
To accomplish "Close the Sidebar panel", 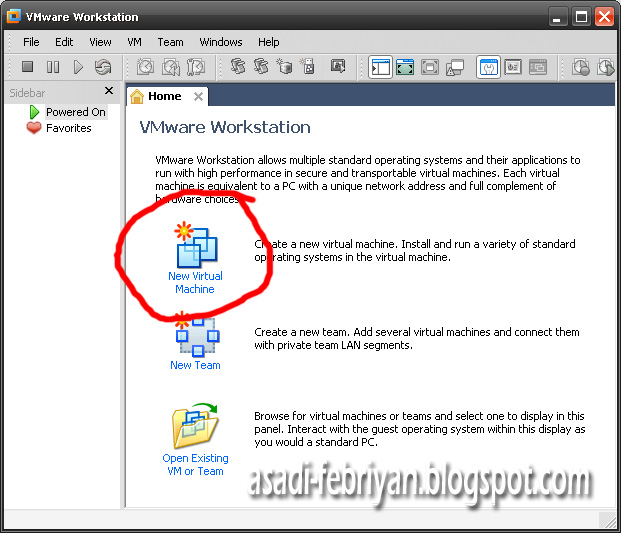I will (109, 91).
